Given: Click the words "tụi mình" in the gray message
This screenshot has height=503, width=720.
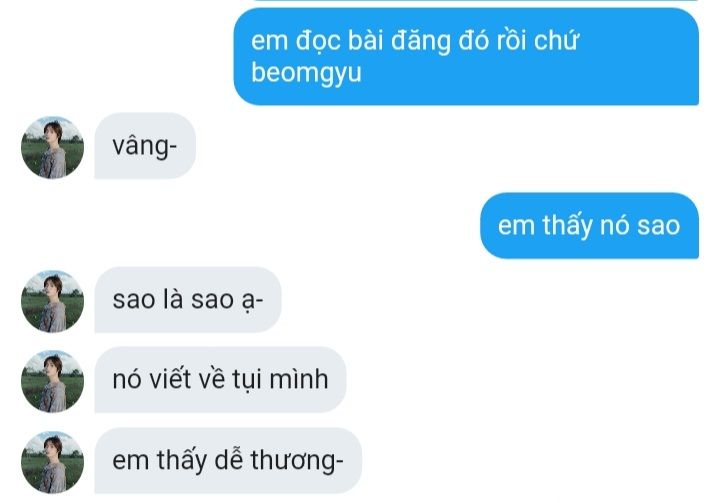Looking at the screenshot, I should 280,380.
